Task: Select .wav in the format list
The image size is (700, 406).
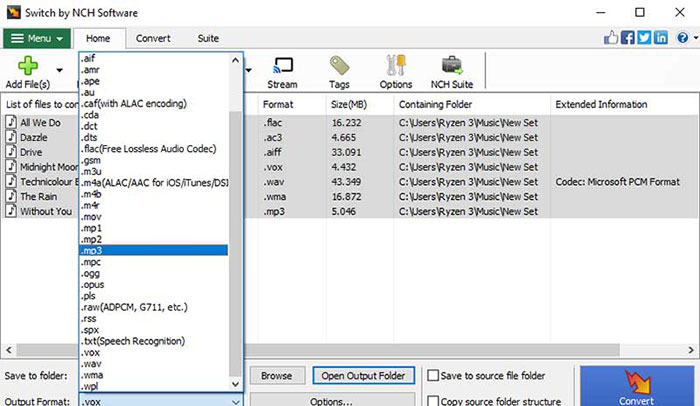Action: 154,364
